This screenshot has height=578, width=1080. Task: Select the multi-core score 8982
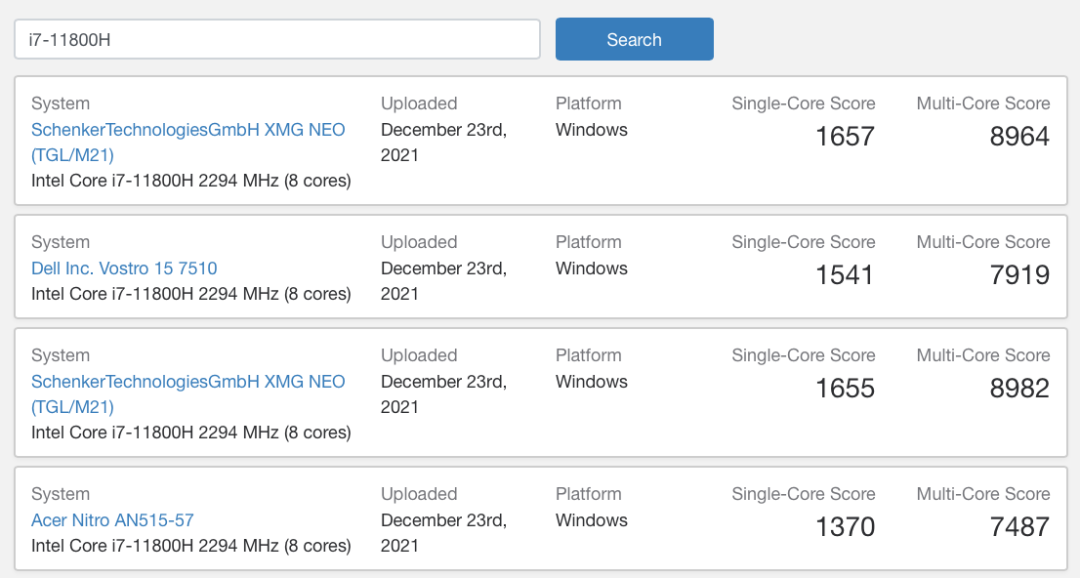(1019, 388)
